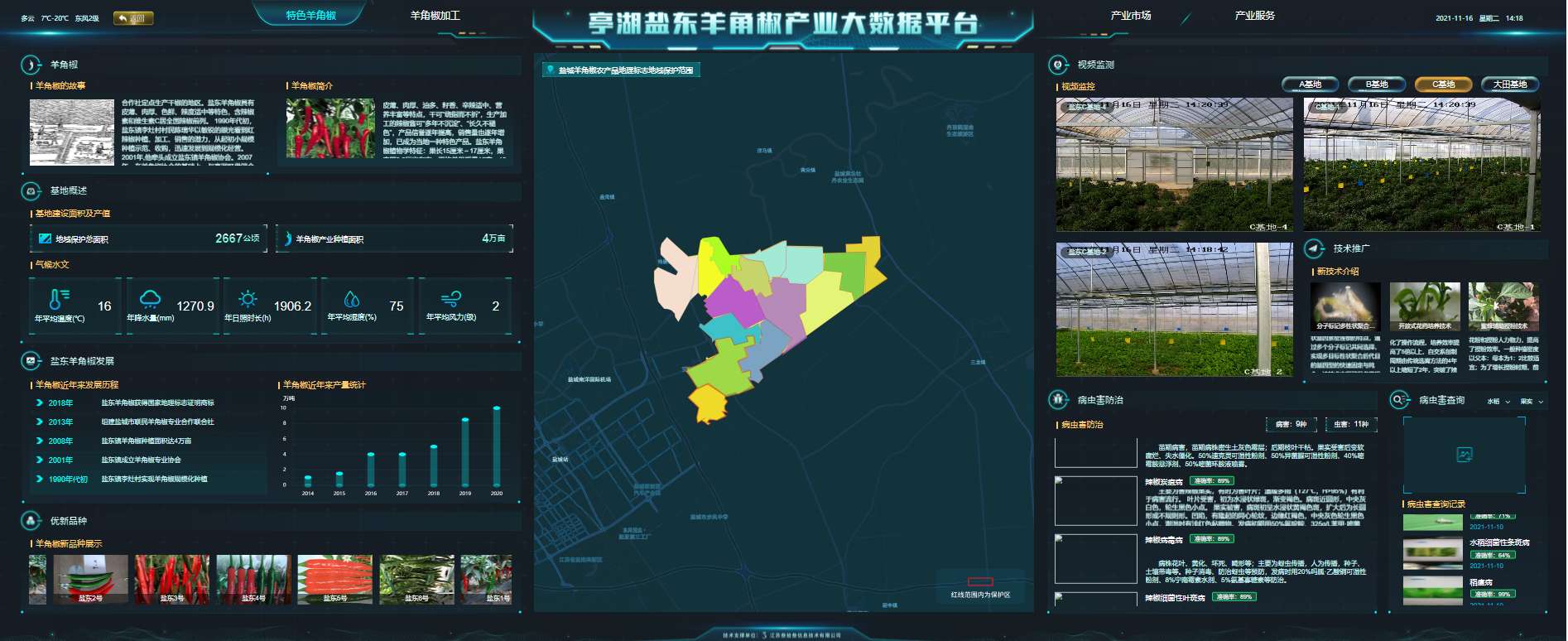Click the 年降水量 rain cloud icon

tap(150, 299)
